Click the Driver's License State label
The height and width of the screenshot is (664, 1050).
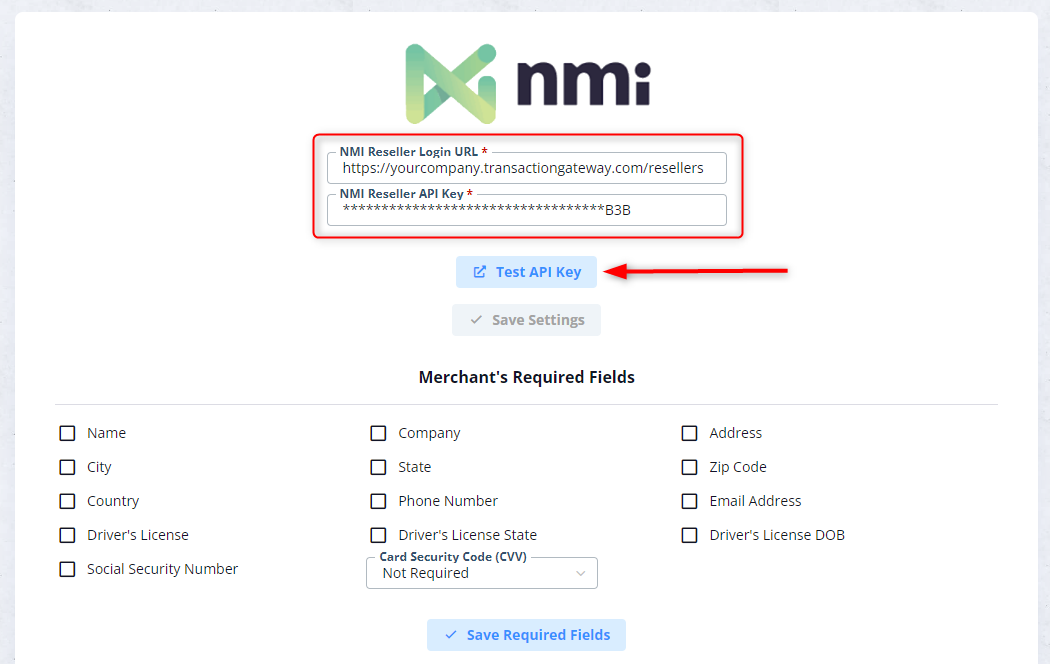[467, 535]
